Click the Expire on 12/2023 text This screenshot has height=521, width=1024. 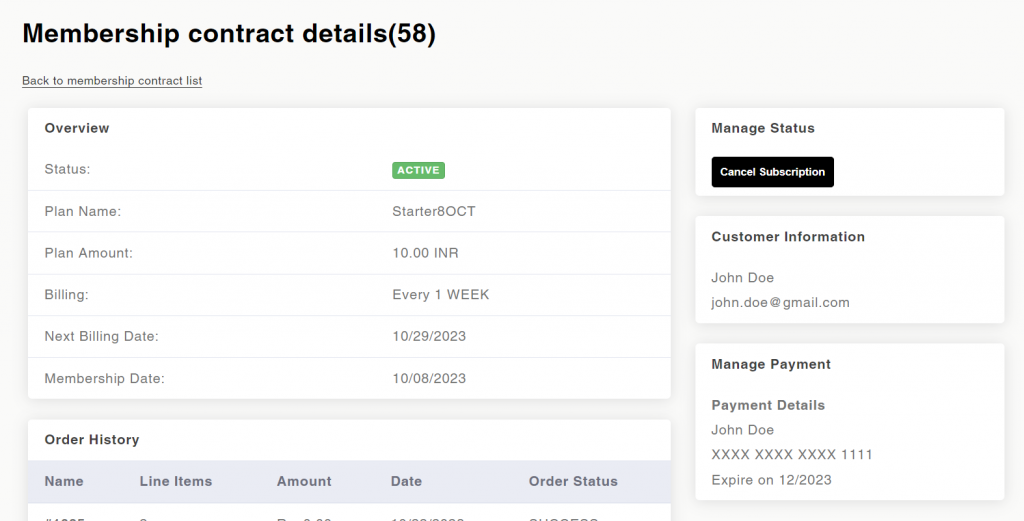(x=771, y=481)
